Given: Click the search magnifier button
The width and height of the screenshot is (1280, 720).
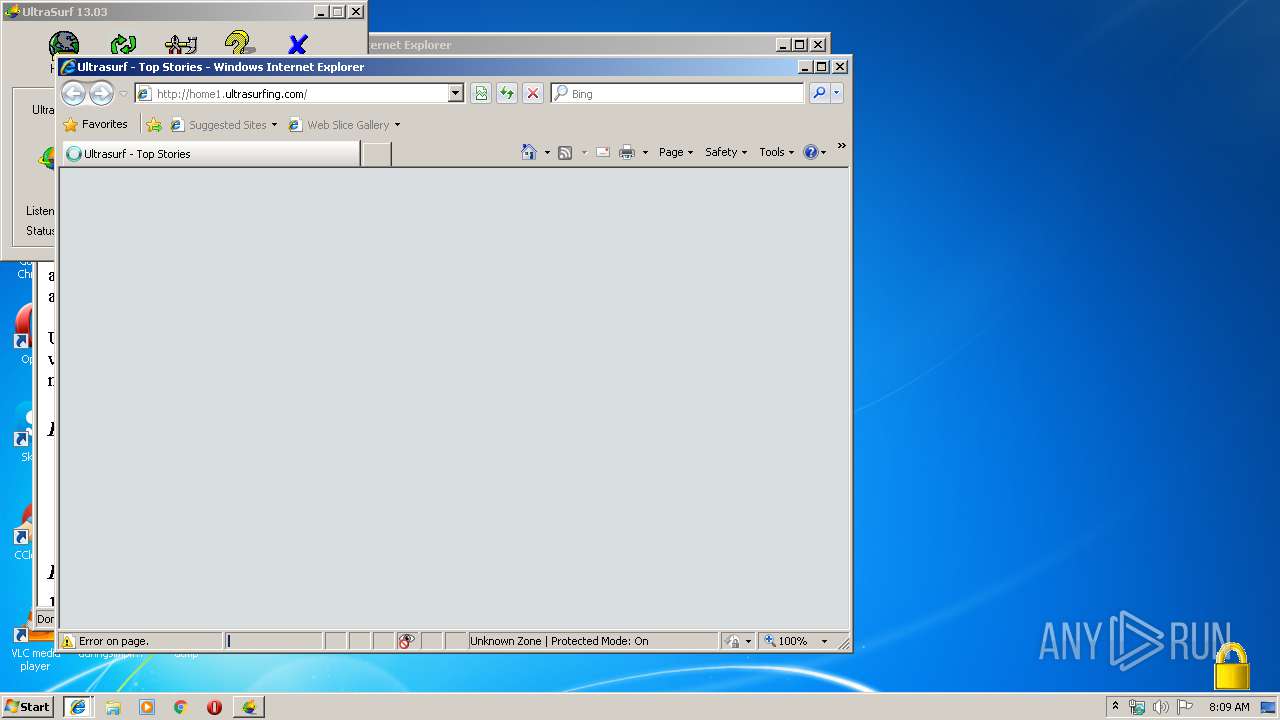Looking at the screenshot, I should pyautogui.click(x=819, y=93).
